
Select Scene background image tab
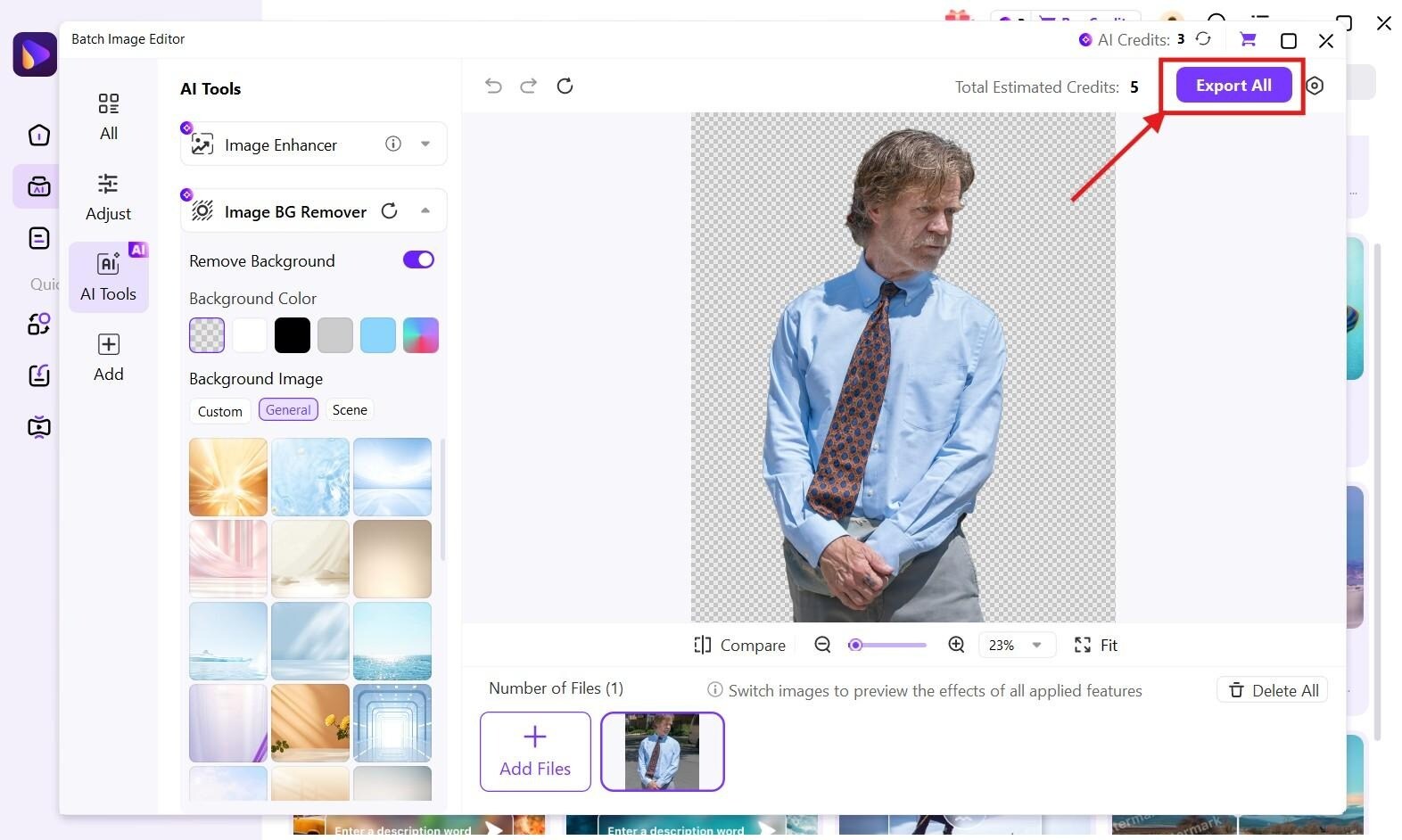(350, 410)
